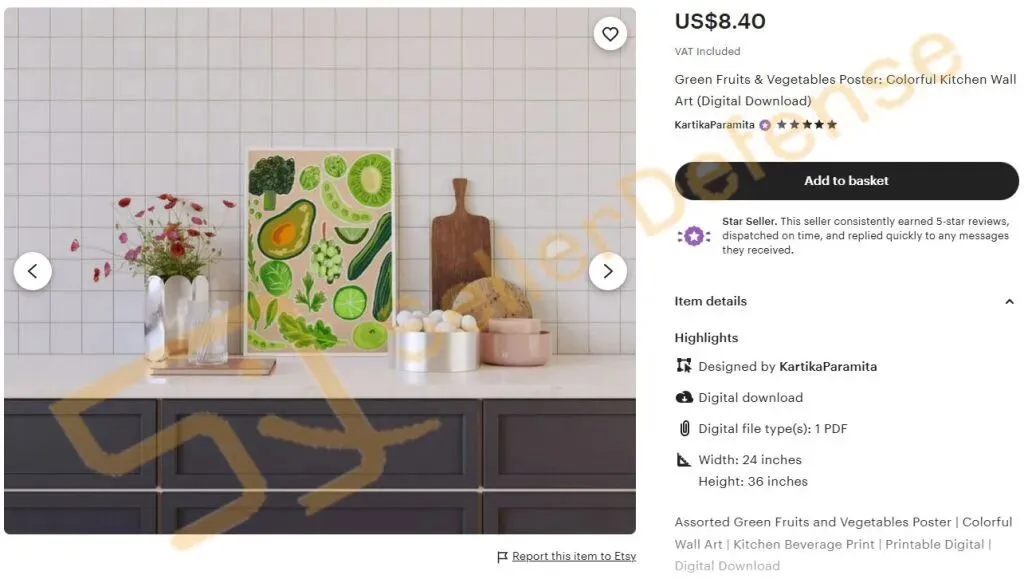Viewport: 1024px width, 579px height.
Task: Click the Digital download cloud icon
Action: click(684, 397)
